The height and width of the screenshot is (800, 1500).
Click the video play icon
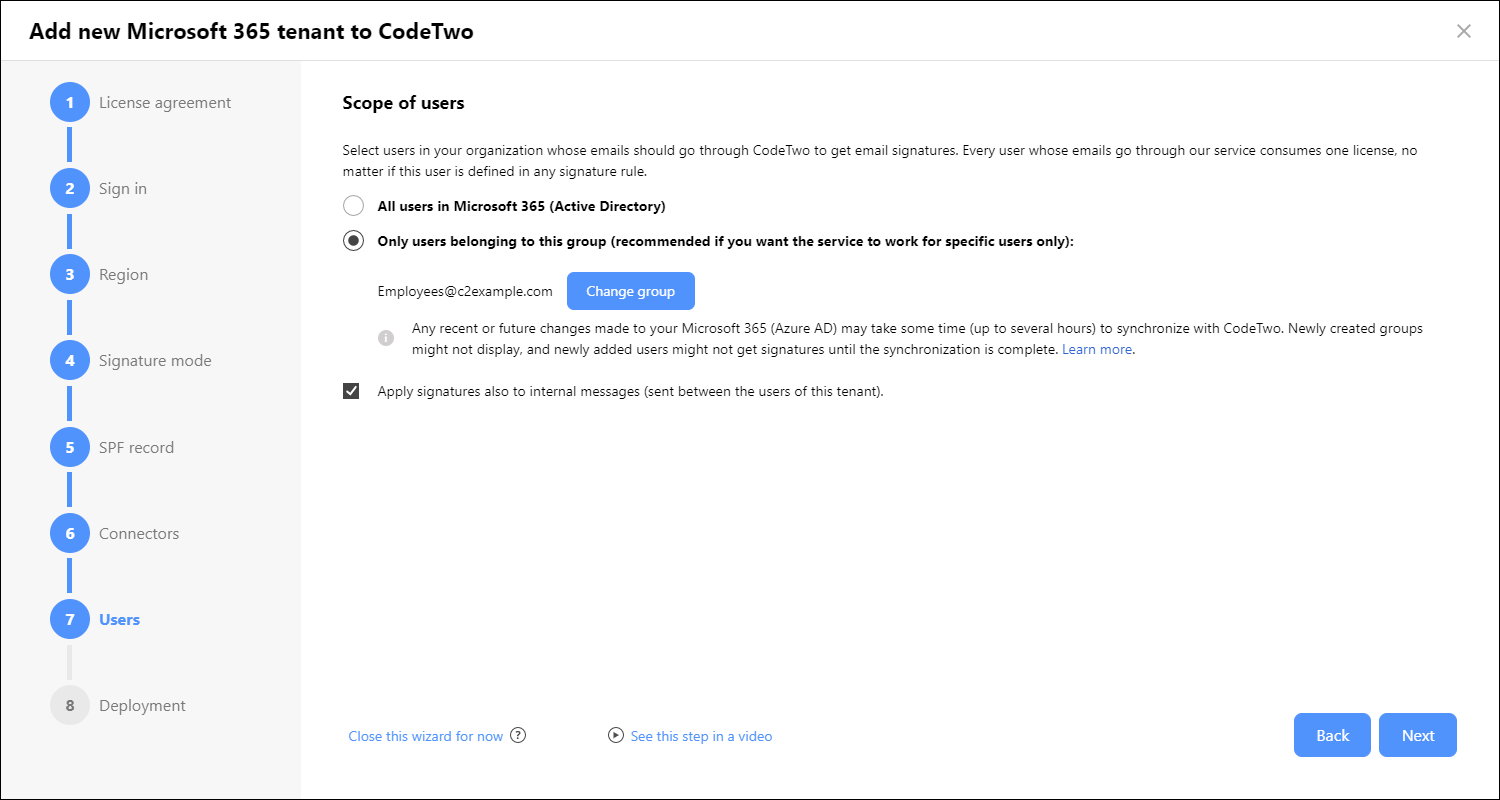[x=616, y=735]
